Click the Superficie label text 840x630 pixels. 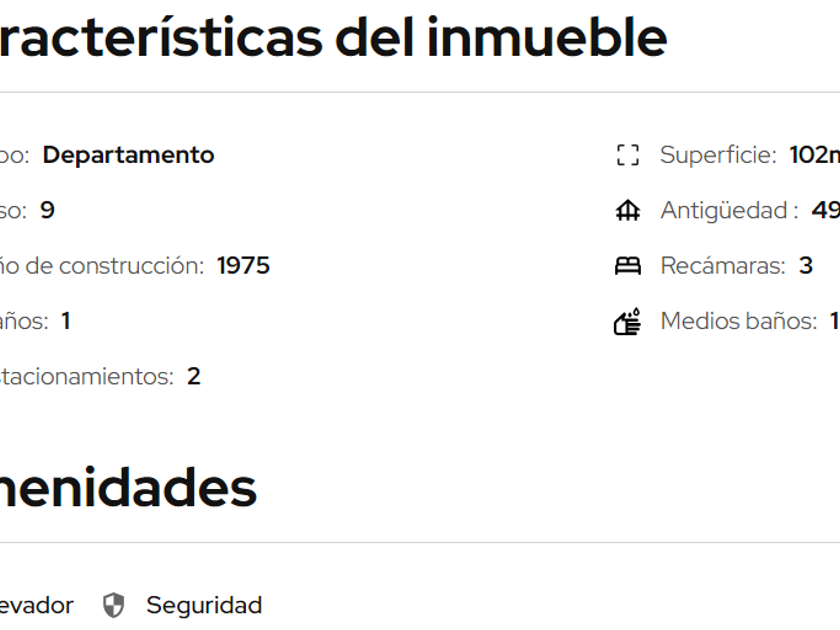pos(718,155)
